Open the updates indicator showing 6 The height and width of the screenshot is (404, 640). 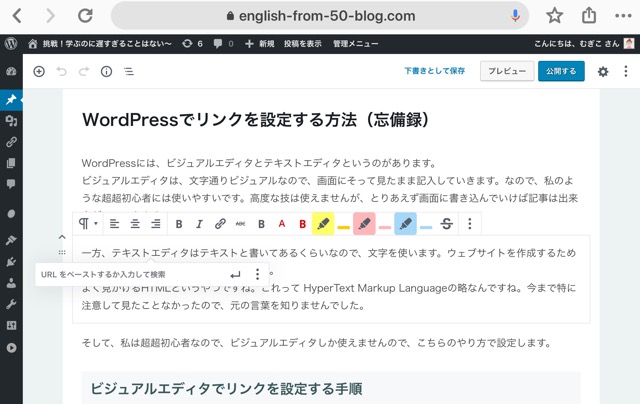coord(192,44)
